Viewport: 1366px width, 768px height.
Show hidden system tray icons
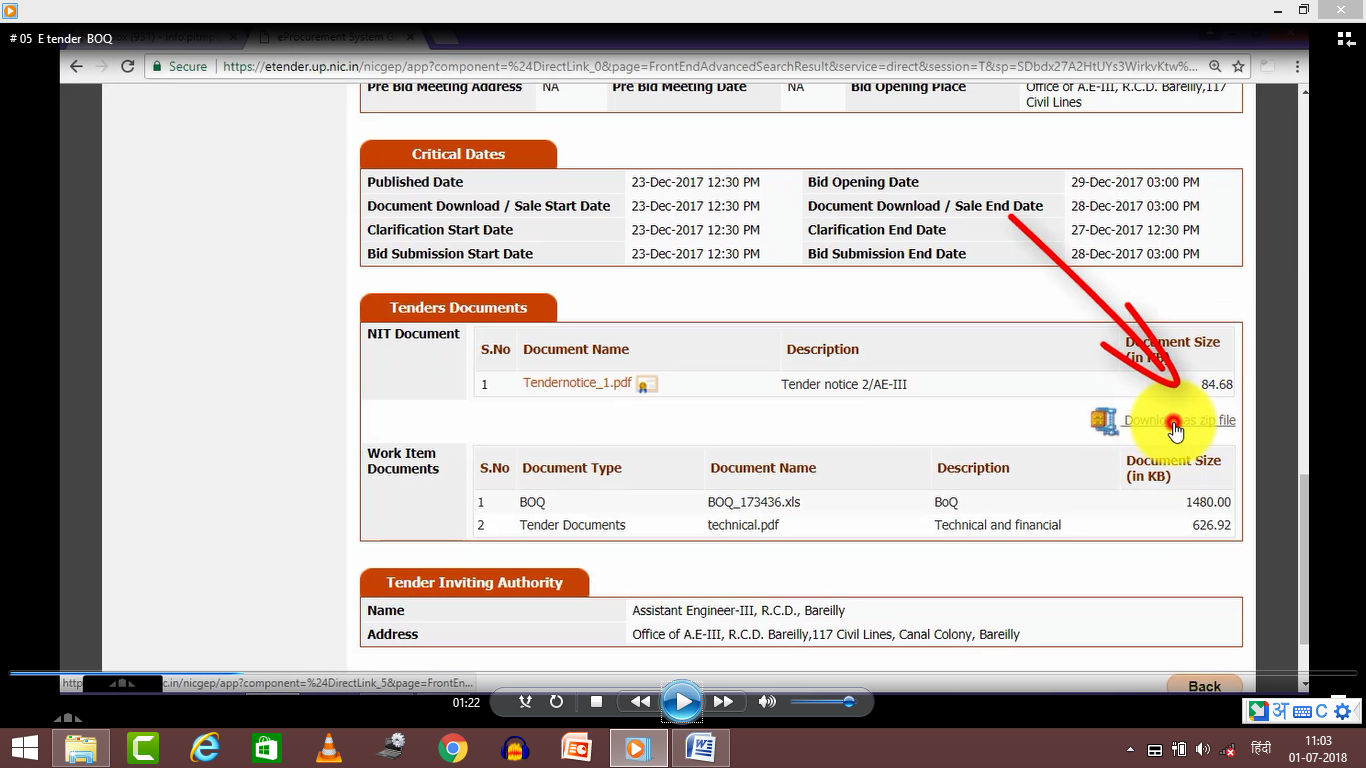(x=1130, y=750)
